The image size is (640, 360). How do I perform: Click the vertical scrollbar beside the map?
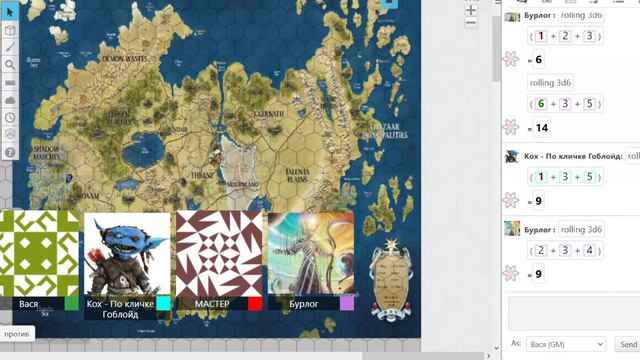496,49
